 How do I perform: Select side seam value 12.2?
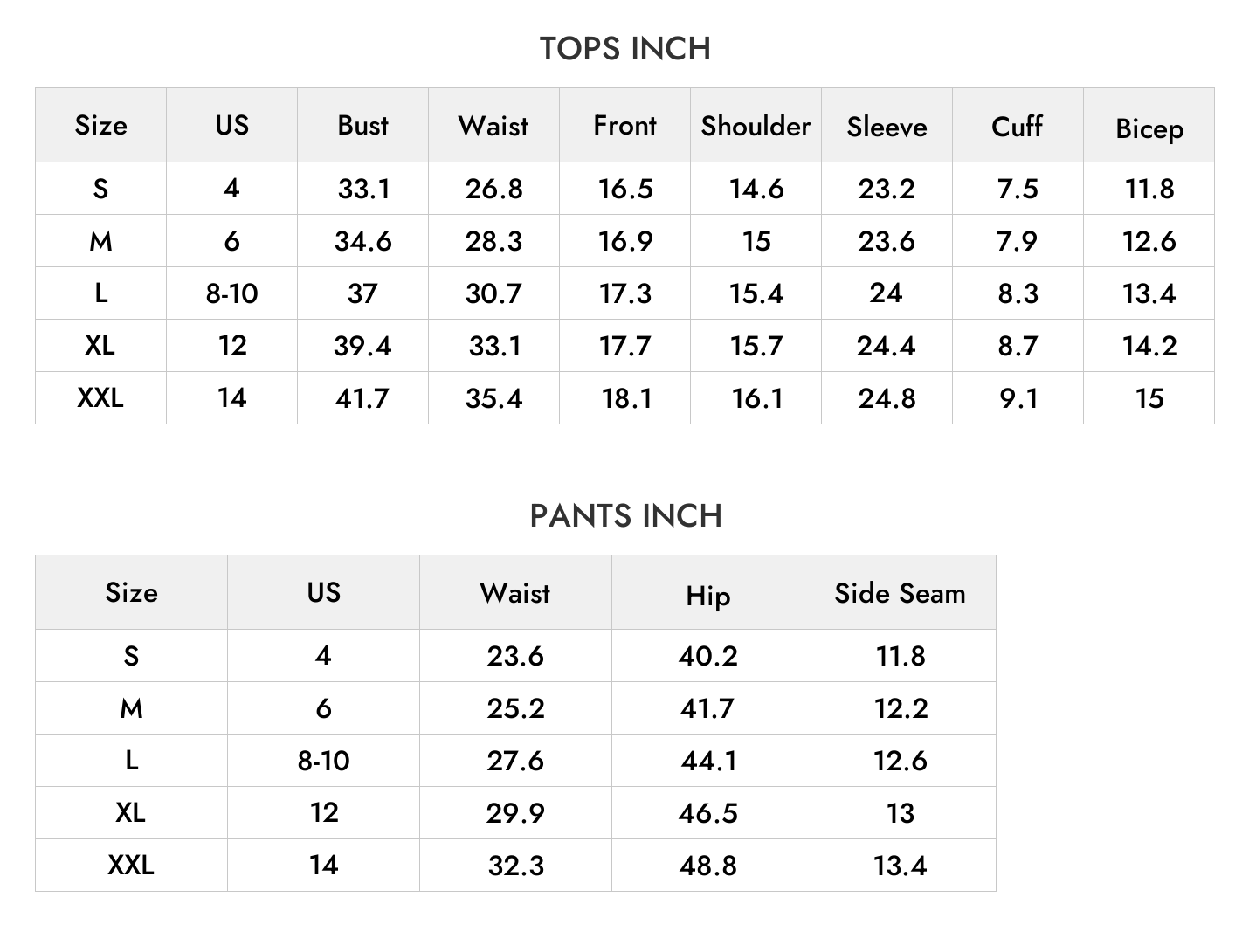tap(901, 708)
